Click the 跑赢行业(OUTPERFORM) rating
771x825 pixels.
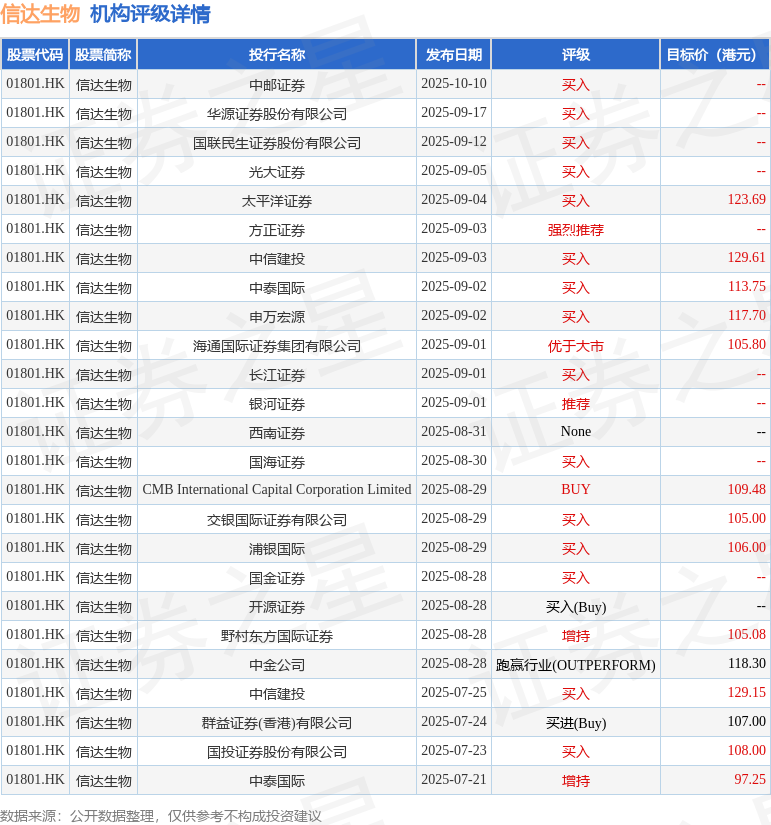pyautogui.click(x=576, y=665)
